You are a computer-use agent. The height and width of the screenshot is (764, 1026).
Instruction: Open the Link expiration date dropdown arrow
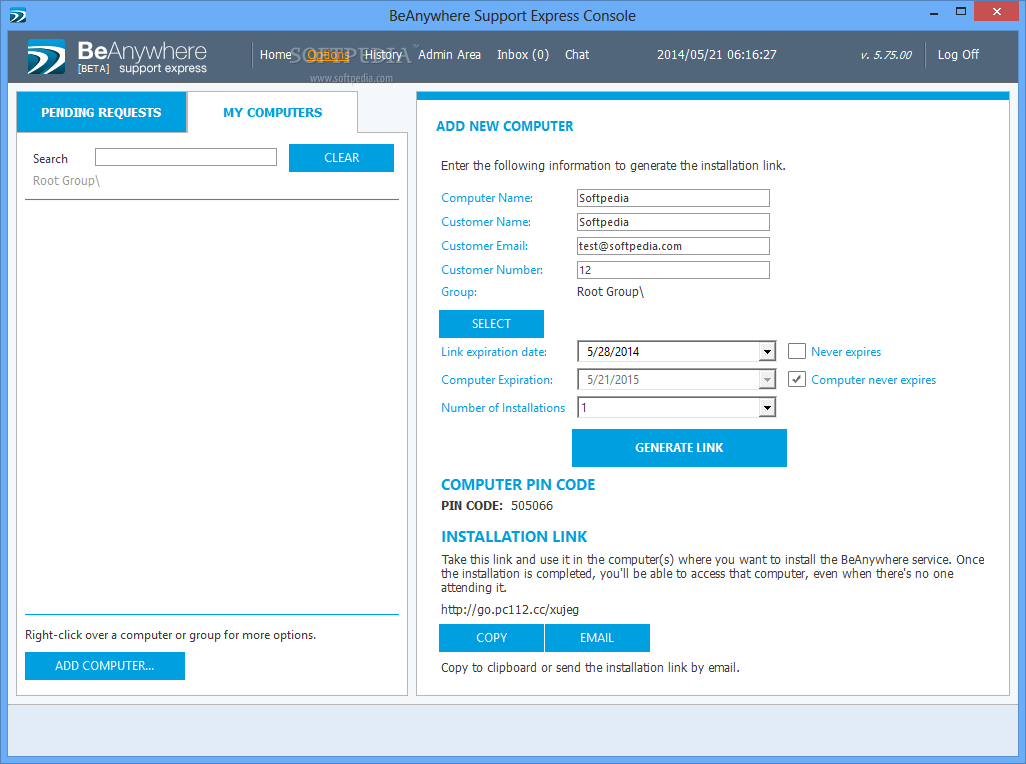[x=767, y=352]
